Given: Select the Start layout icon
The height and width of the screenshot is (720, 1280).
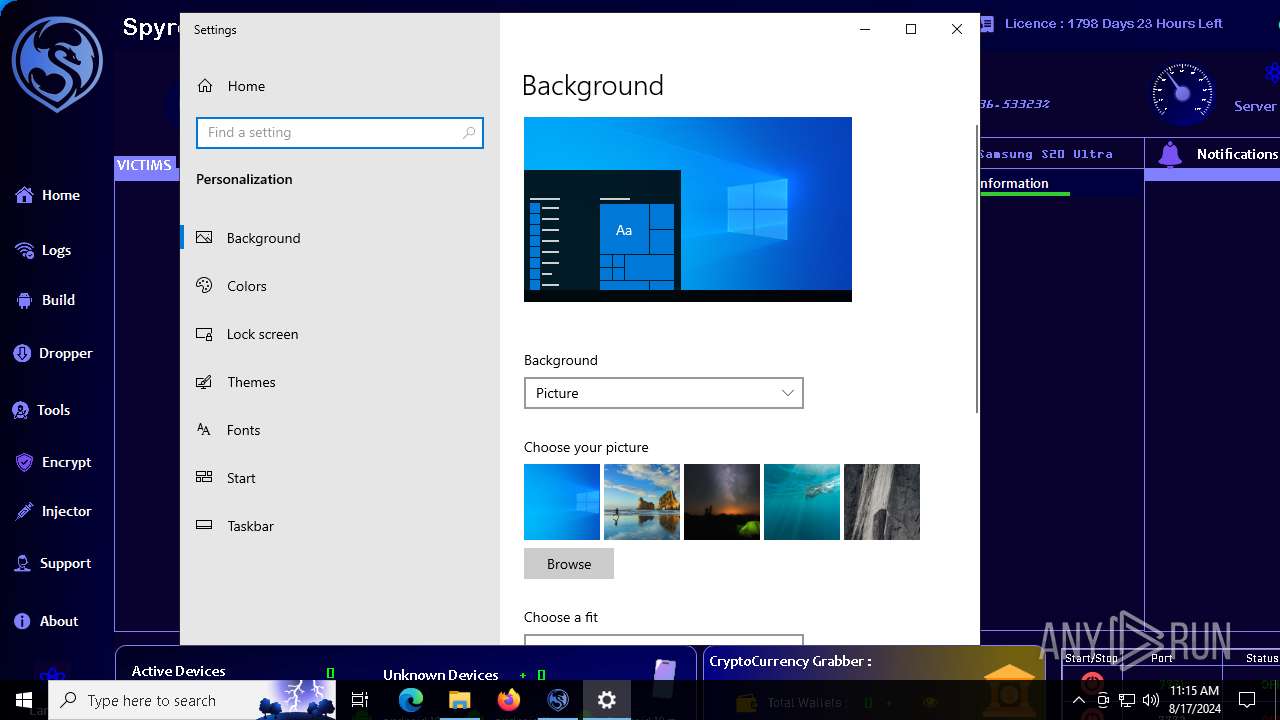Looking at the screenshot, I should click(x=204, y=477).
